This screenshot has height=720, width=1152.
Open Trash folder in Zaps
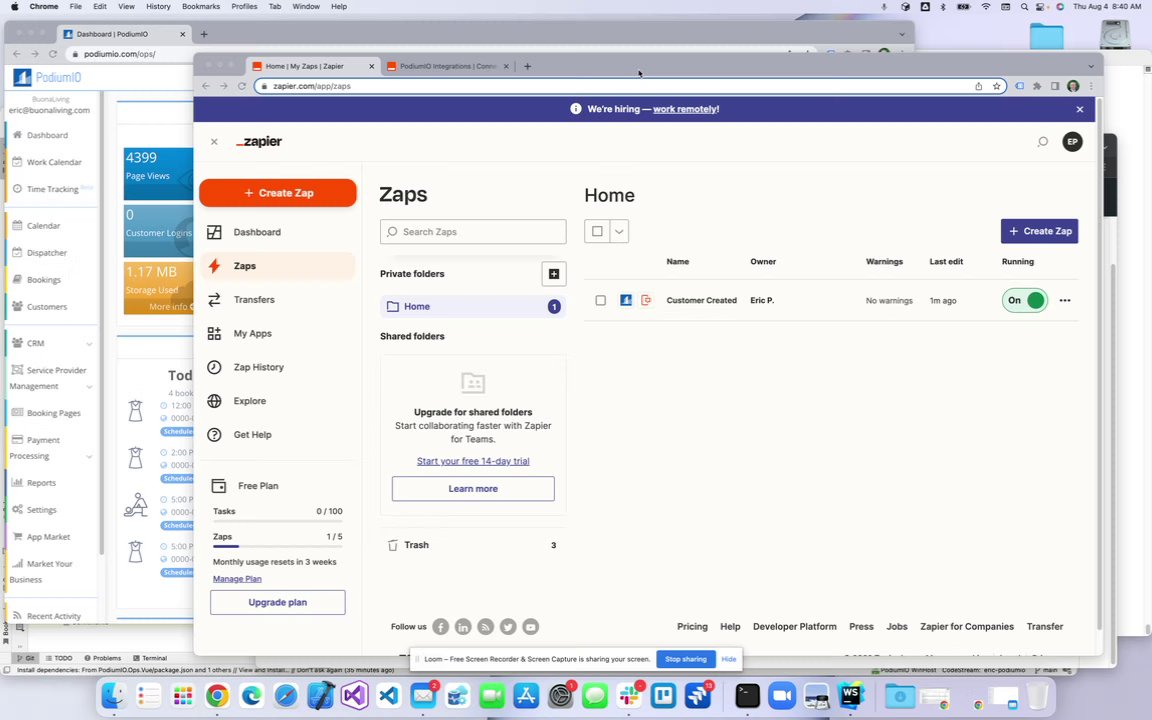[472, 545]
